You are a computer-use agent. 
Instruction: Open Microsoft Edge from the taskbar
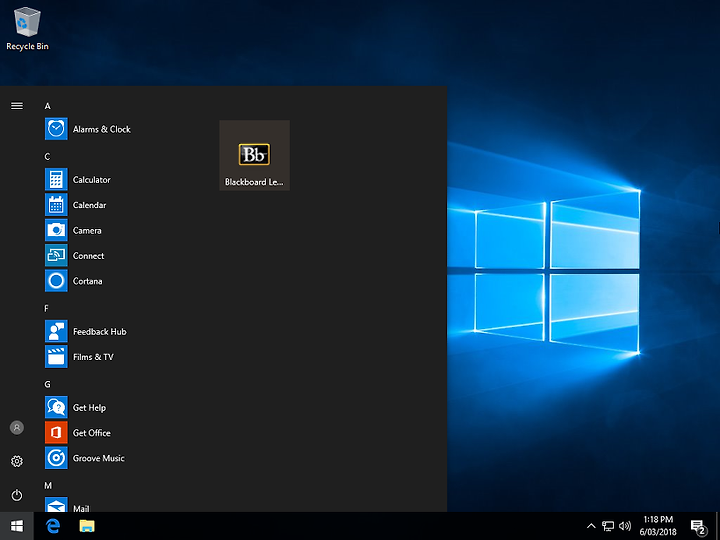point(53,526)
